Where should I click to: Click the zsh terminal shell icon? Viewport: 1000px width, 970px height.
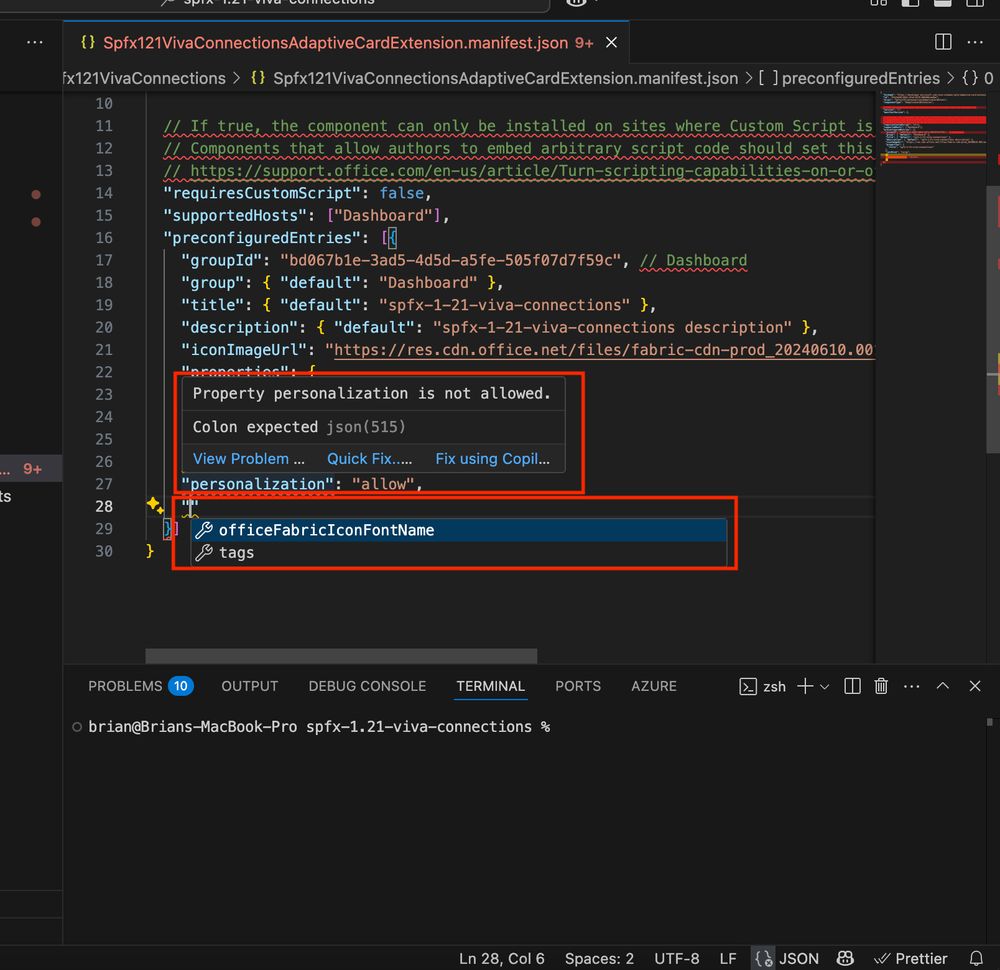point(747,687)
